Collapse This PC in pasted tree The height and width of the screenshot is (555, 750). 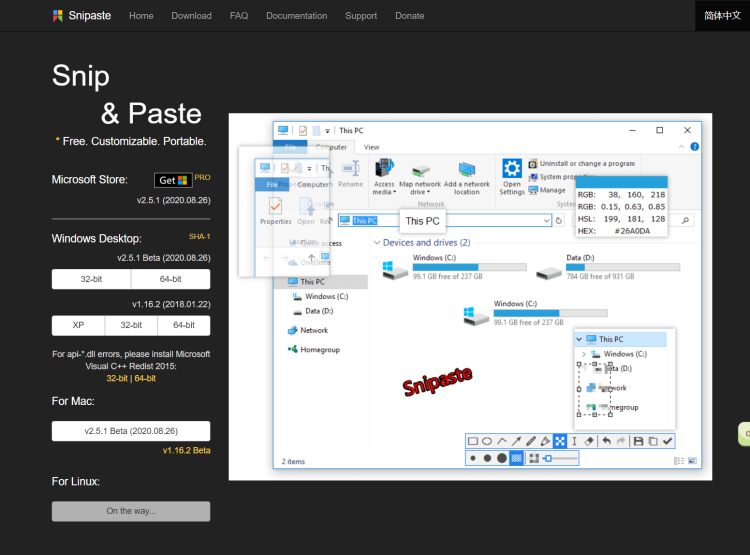pos(579,339)
